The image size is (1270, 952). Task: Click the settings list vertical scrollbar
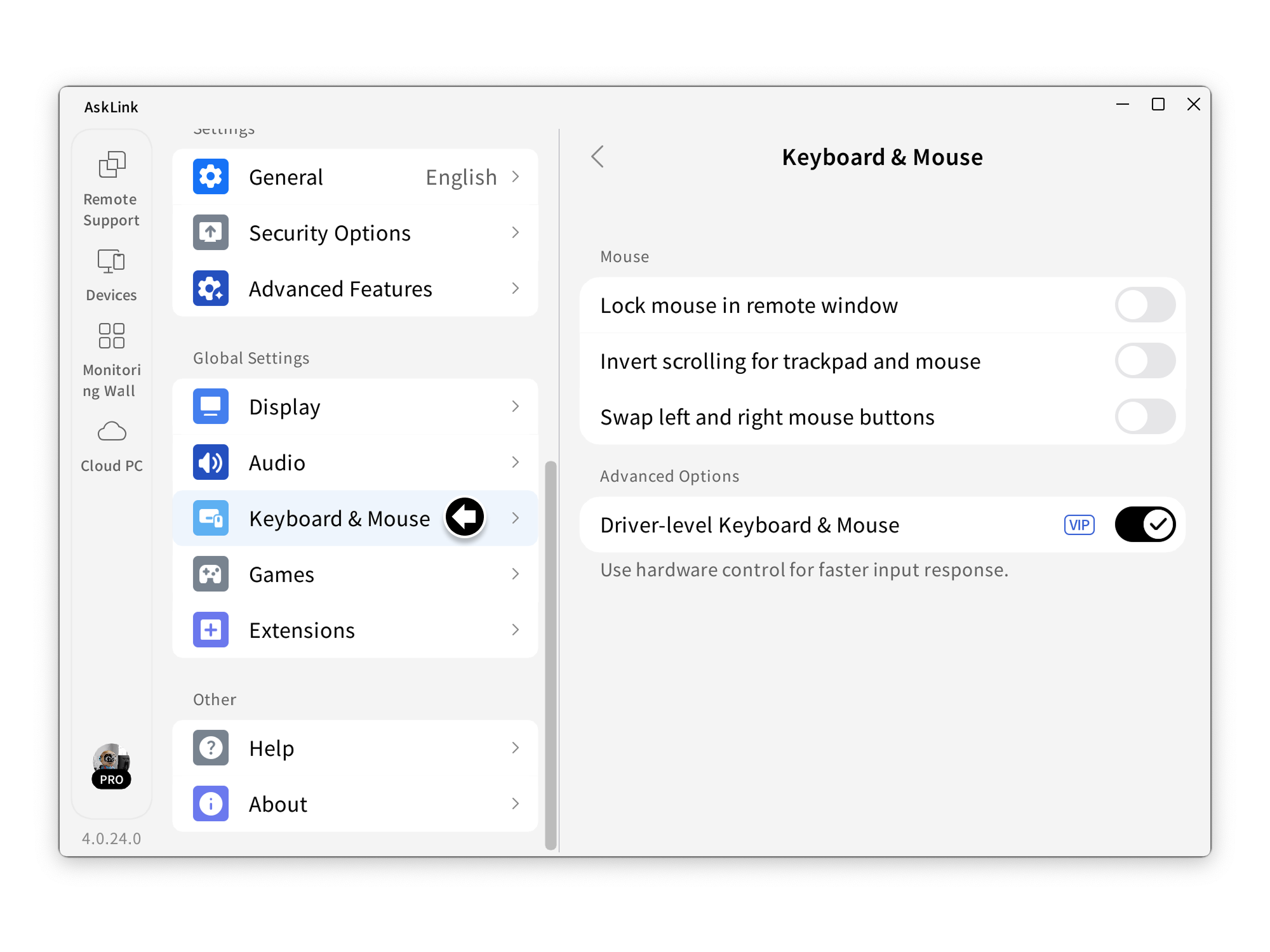551,654
